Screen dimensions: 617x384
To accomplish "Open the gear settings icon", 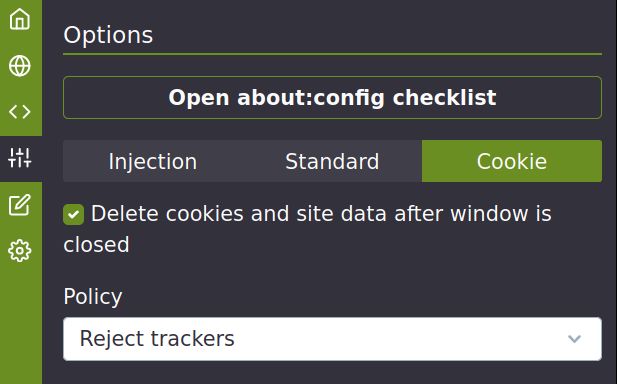I will 20,251.
